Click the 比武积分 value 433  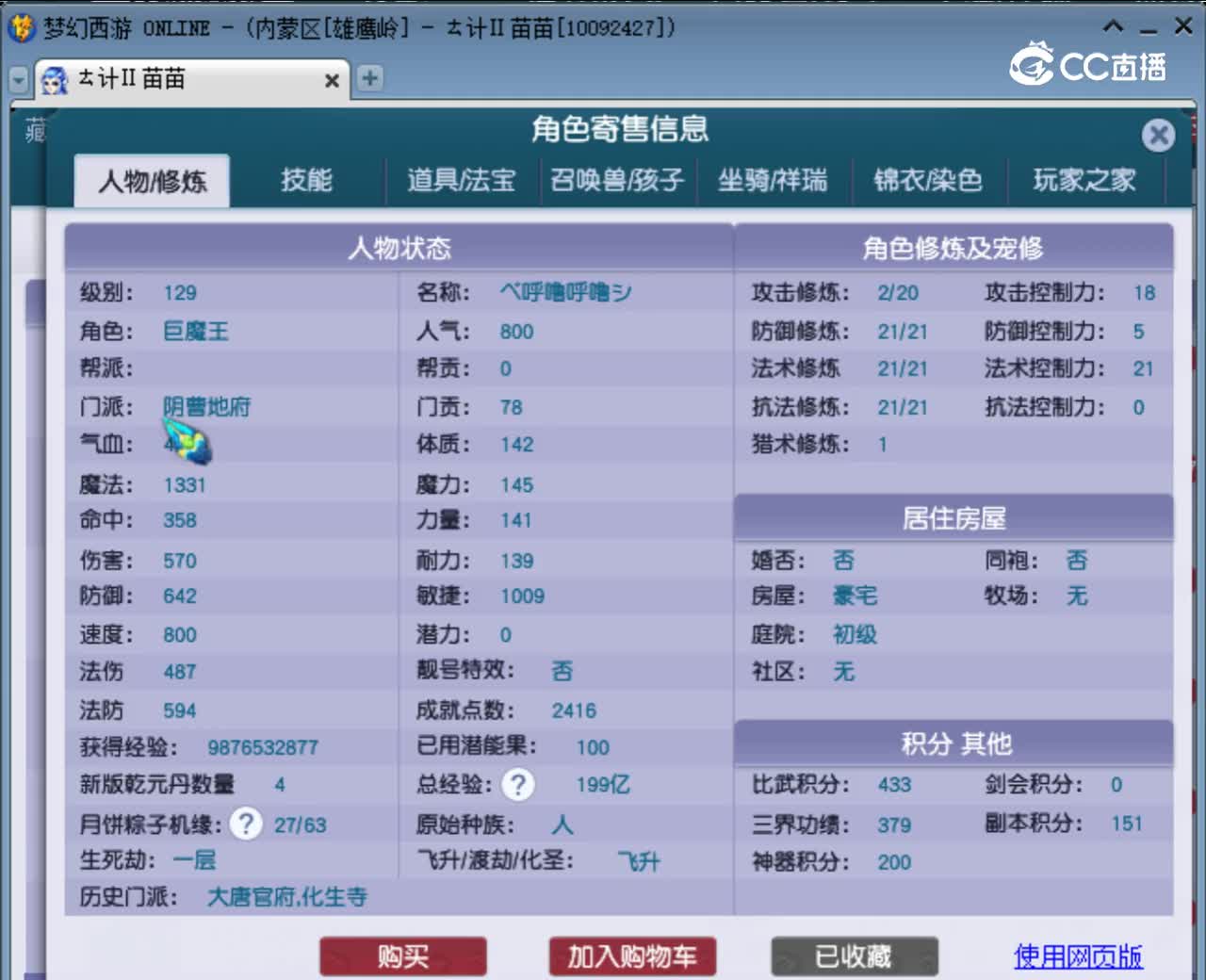tap(894, 784)
